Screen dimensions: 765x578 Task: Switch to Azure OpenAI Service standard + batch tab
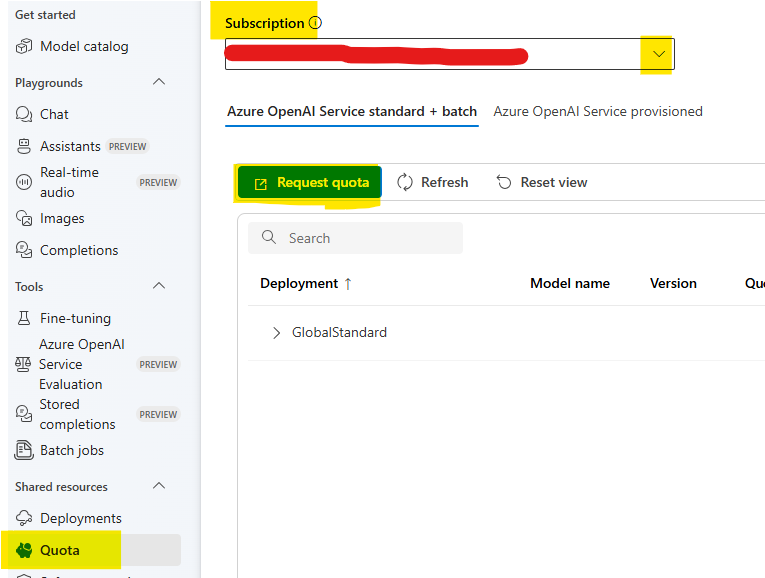click(x=352, y=112)
